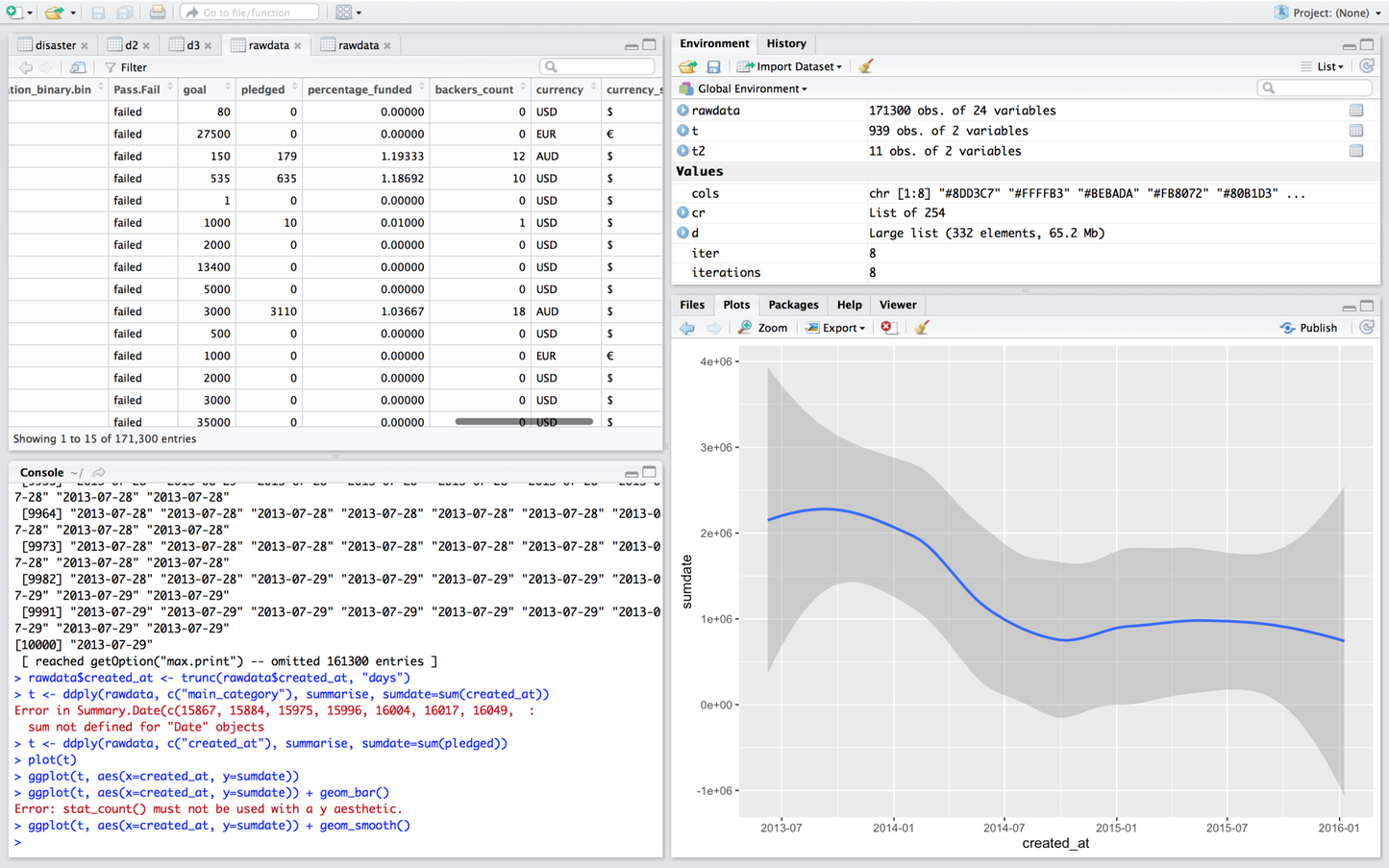
Task: Remove current plot with the red X icon
Action: point(889,328)
